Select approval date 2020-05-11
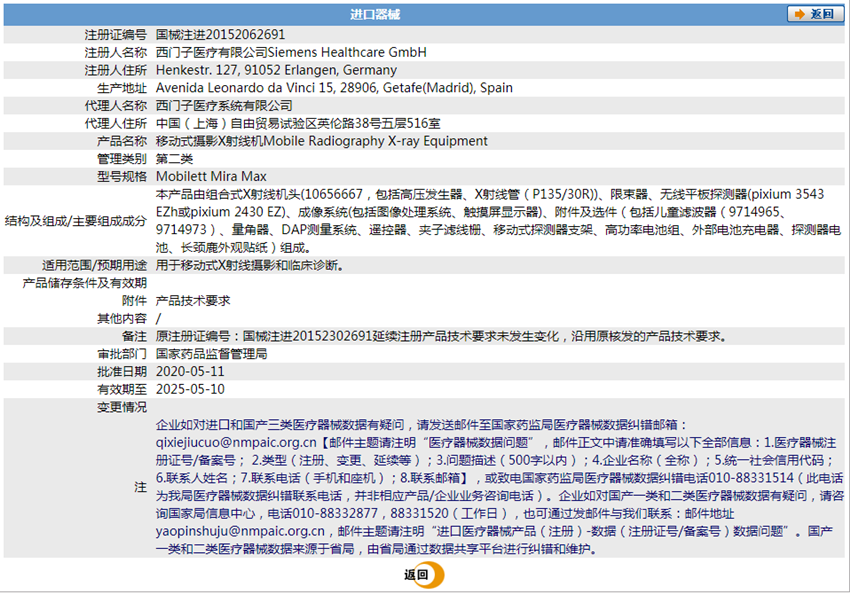Screen dimensions: 850x594 [x=190, y=372]
